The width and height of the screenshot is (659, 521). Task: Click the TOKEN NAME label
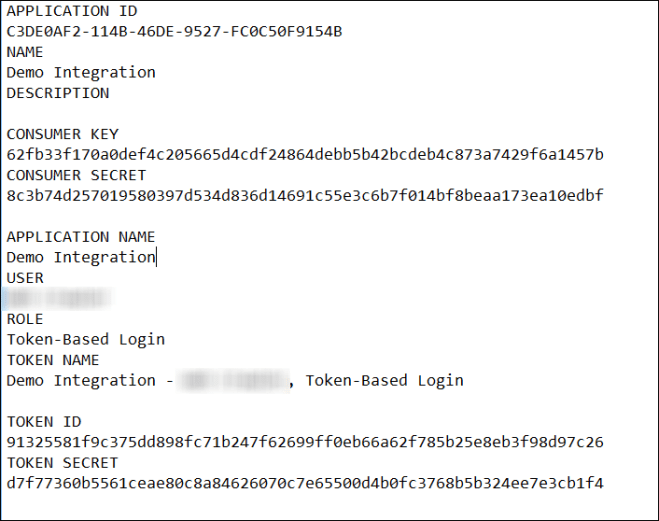[53, 360]
